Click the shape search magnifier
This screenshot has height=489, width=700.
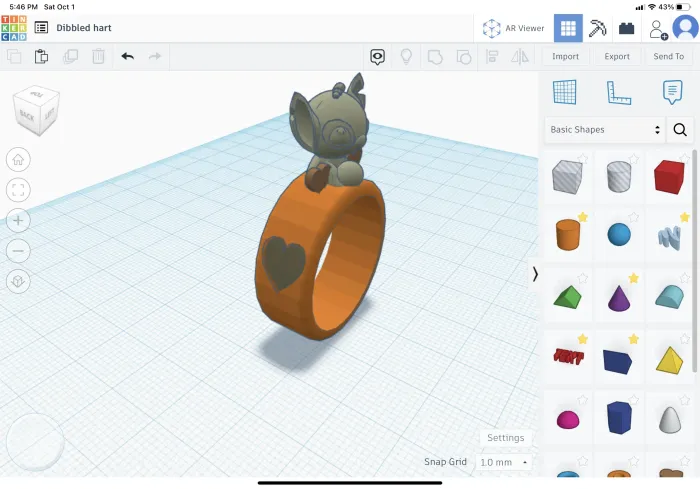coord(680,130)
